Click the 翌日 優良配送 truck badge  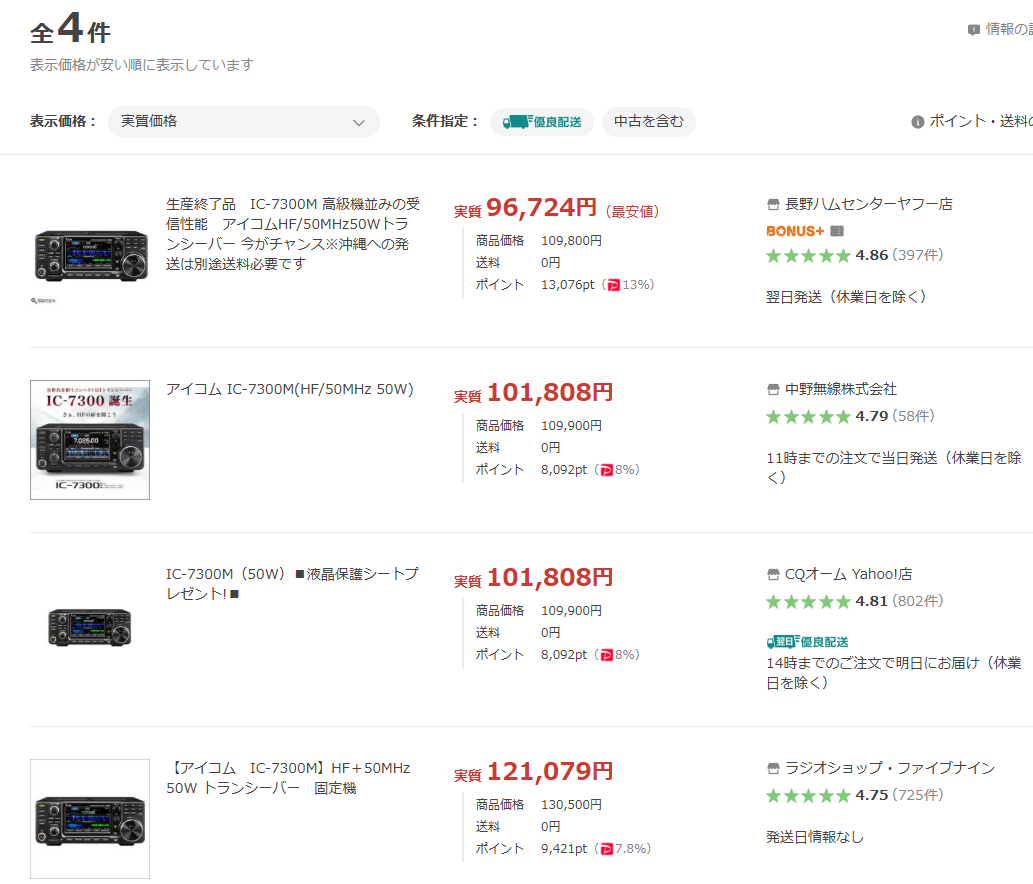(x=807, y=641)
